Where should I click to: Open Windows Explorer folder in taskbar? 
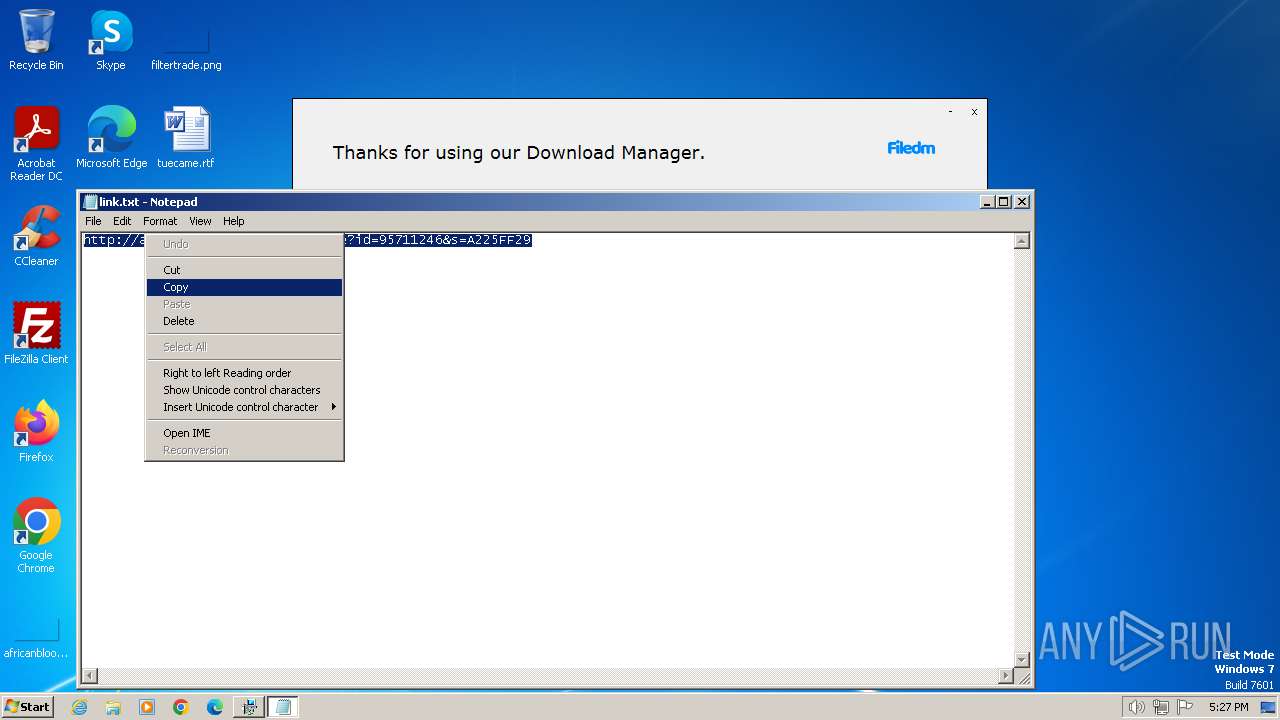coord(113,707)
